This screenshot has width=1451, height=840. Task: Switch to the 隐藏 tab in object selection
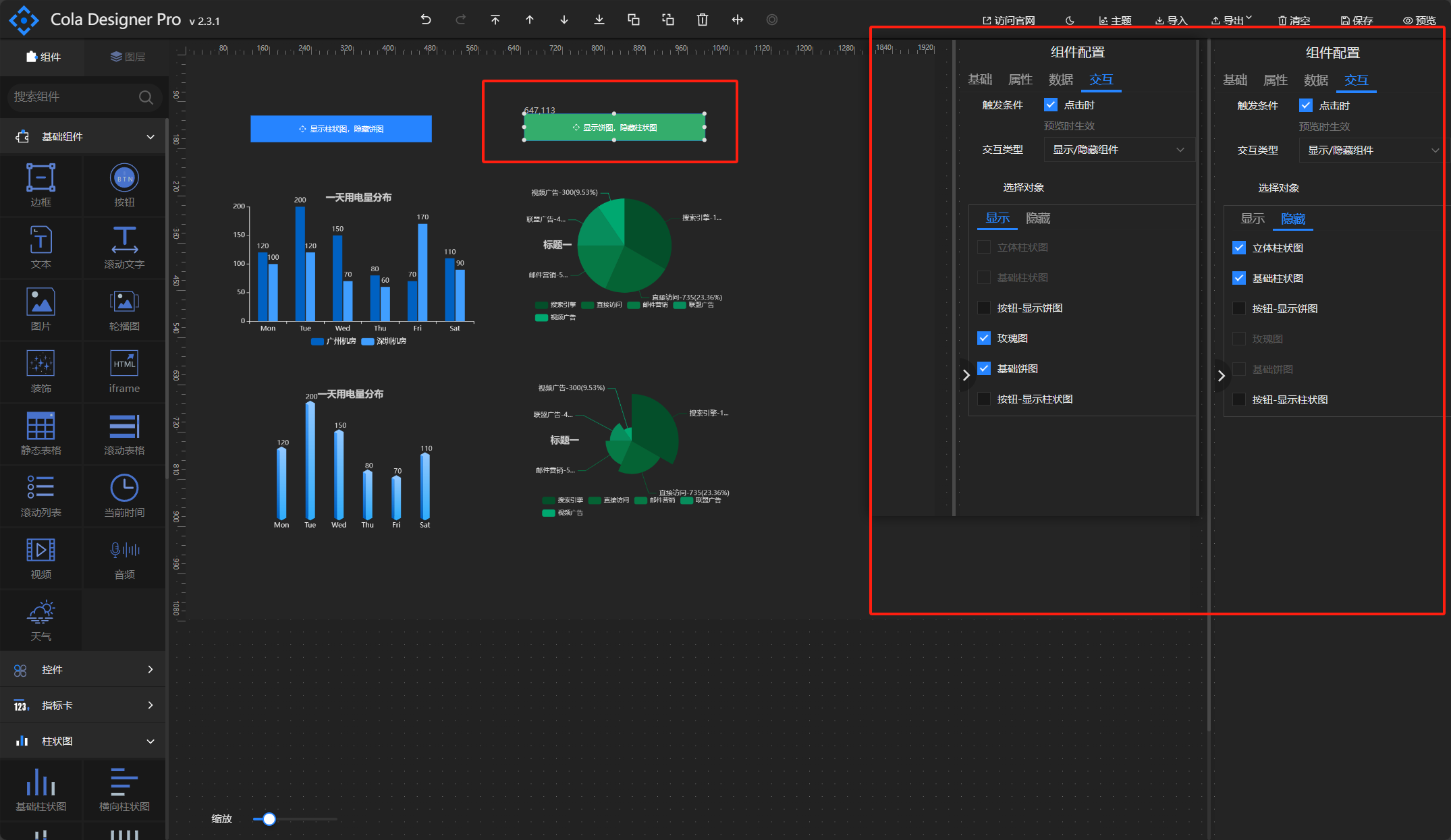[x=1038, y=219]
